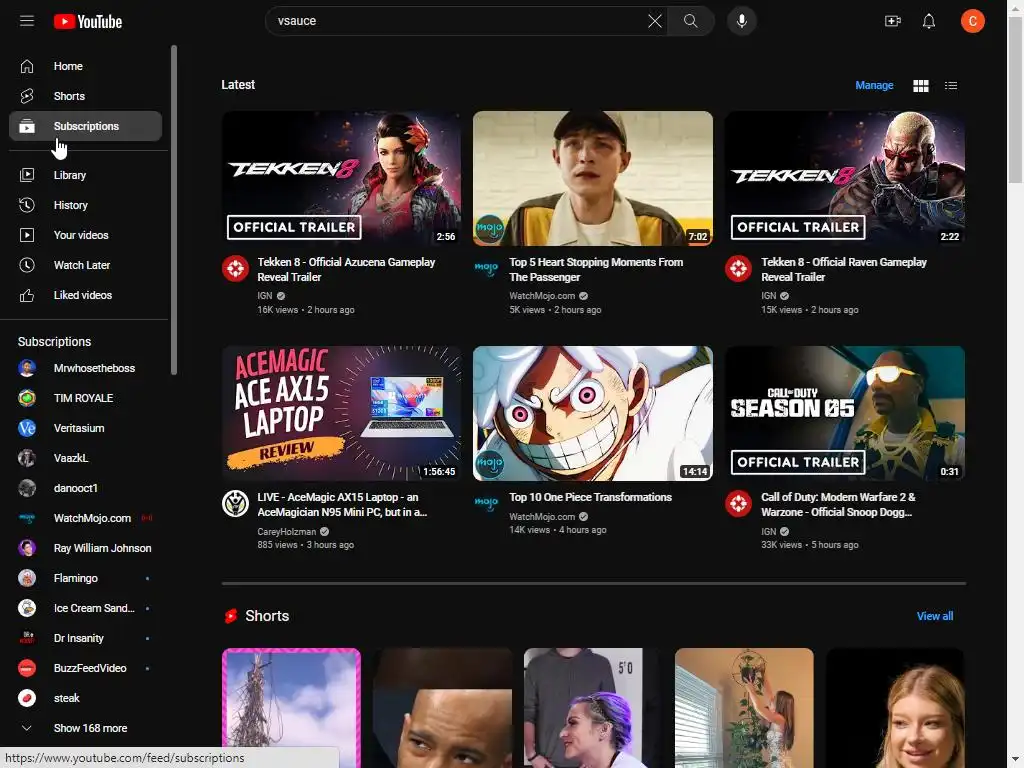The image size is (1024, 768).
Task: Open CareyHolzman channel name
Action: click(287, 532)
